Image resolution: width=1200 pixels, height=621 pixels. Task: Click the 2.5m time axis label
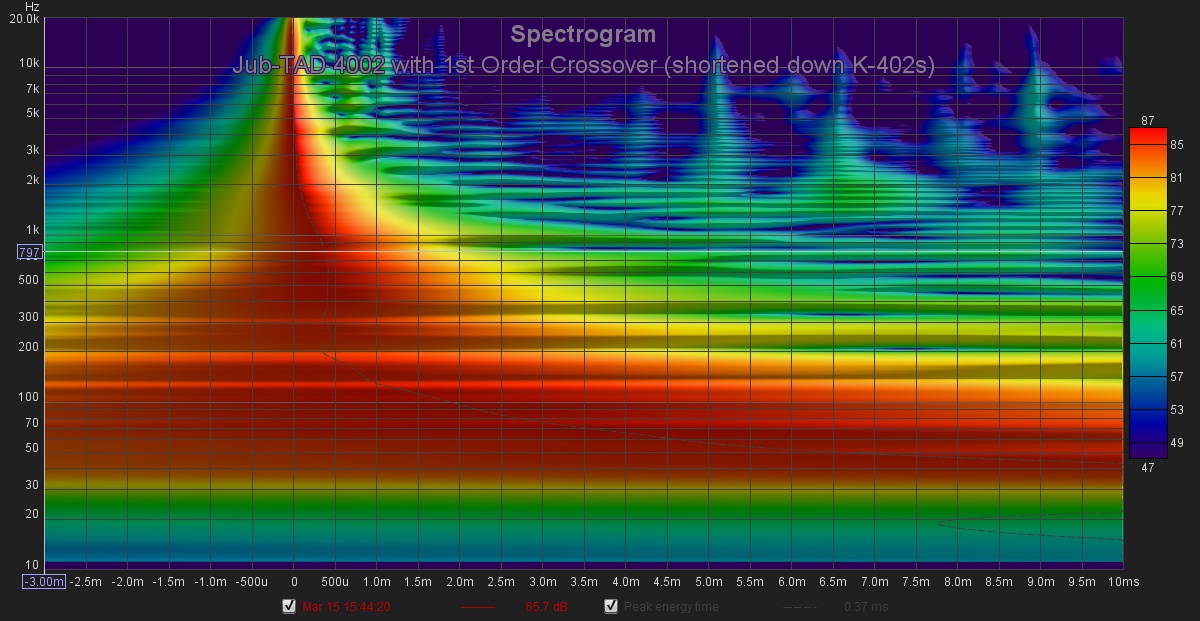[x=501, y=581]
